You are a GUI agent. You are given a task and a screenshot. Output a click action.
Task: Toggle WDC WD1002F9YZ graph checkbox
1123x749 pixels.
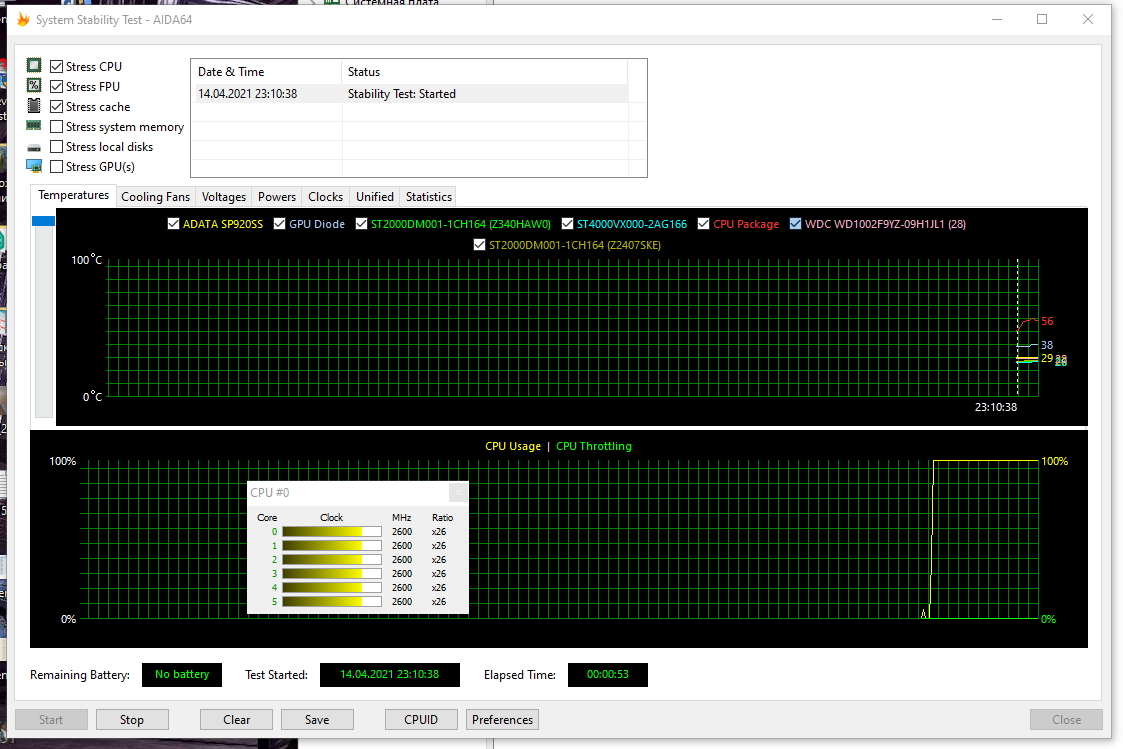[x=795, y=224]
